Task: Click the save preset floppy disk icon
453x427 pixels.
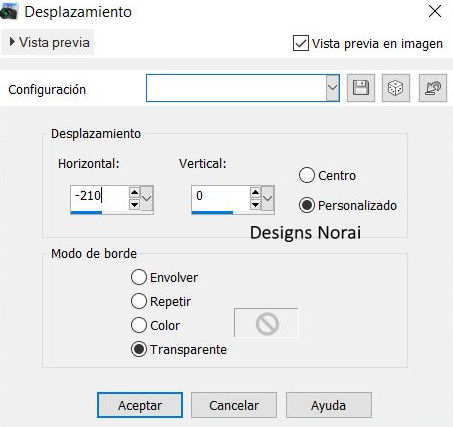Action: (x=361, y=88)
